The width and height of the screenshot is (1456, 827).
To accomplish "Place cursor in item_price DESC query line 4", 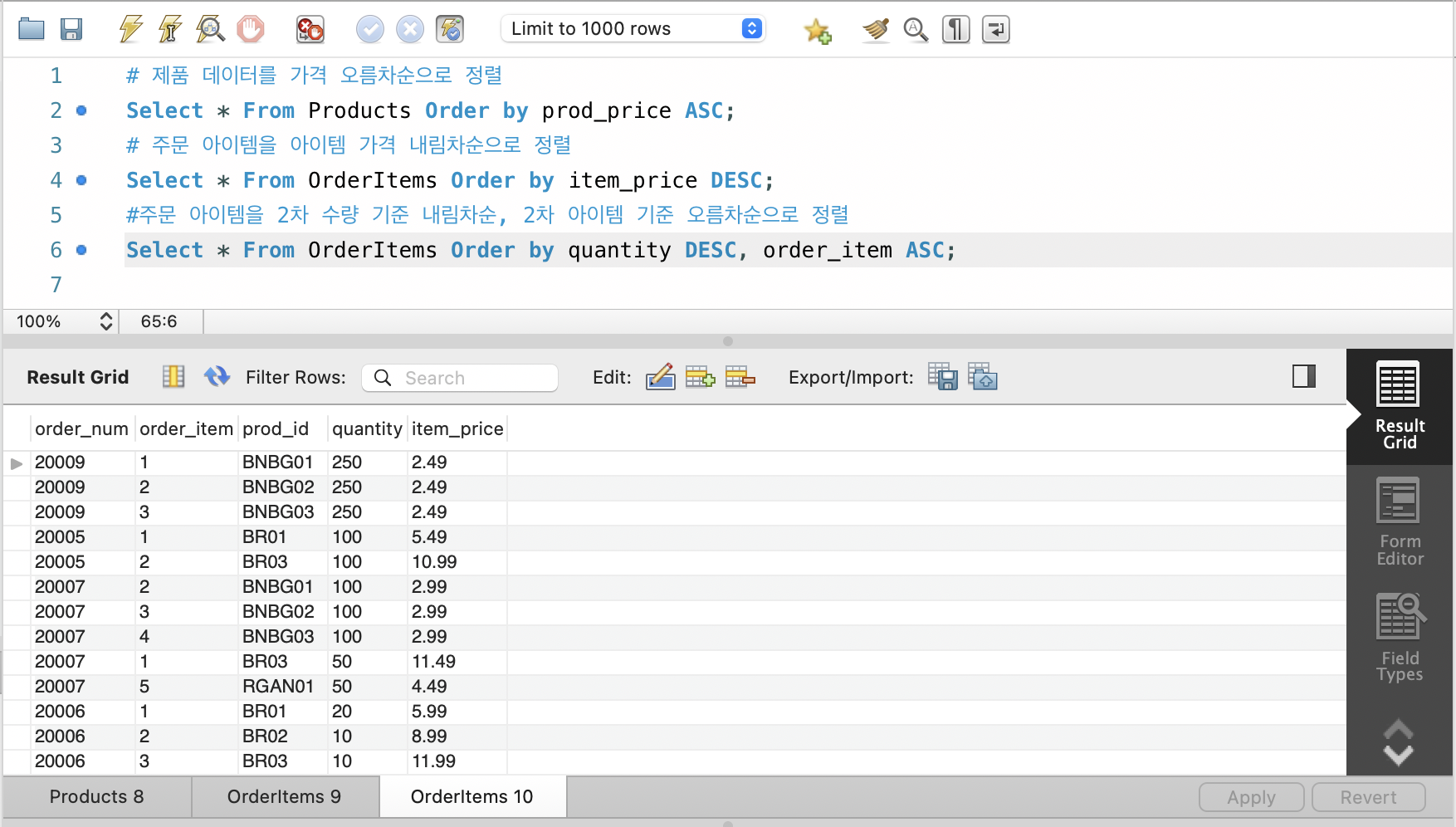I will tap(449, 180).
